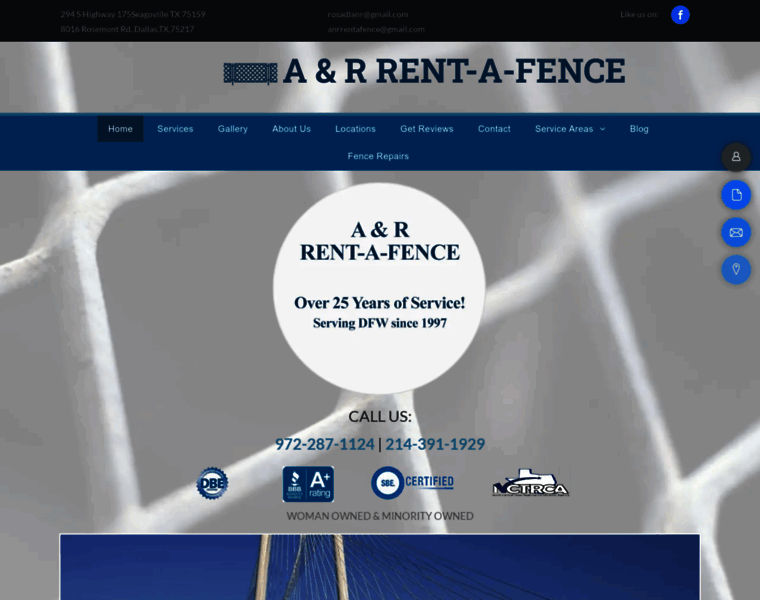Click the 8016 Rosemont Rd Dallas address
Image resolution: width=760 pixels, height=600 pixels.
[x=127, y=29]
